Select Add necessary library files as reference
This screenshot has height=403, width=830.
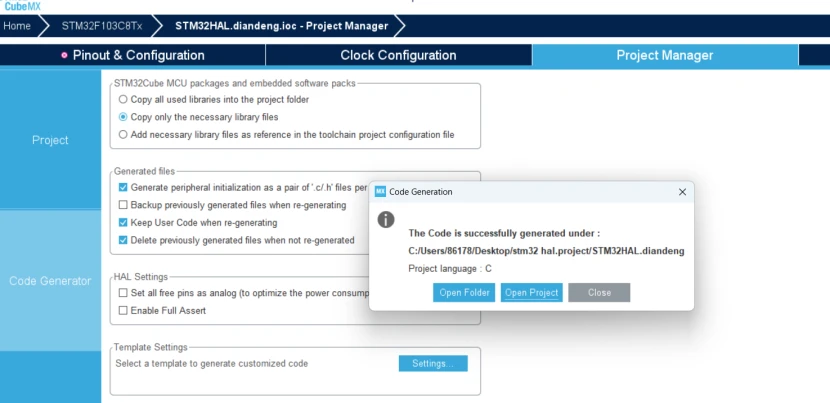click(x=123, y=135)
